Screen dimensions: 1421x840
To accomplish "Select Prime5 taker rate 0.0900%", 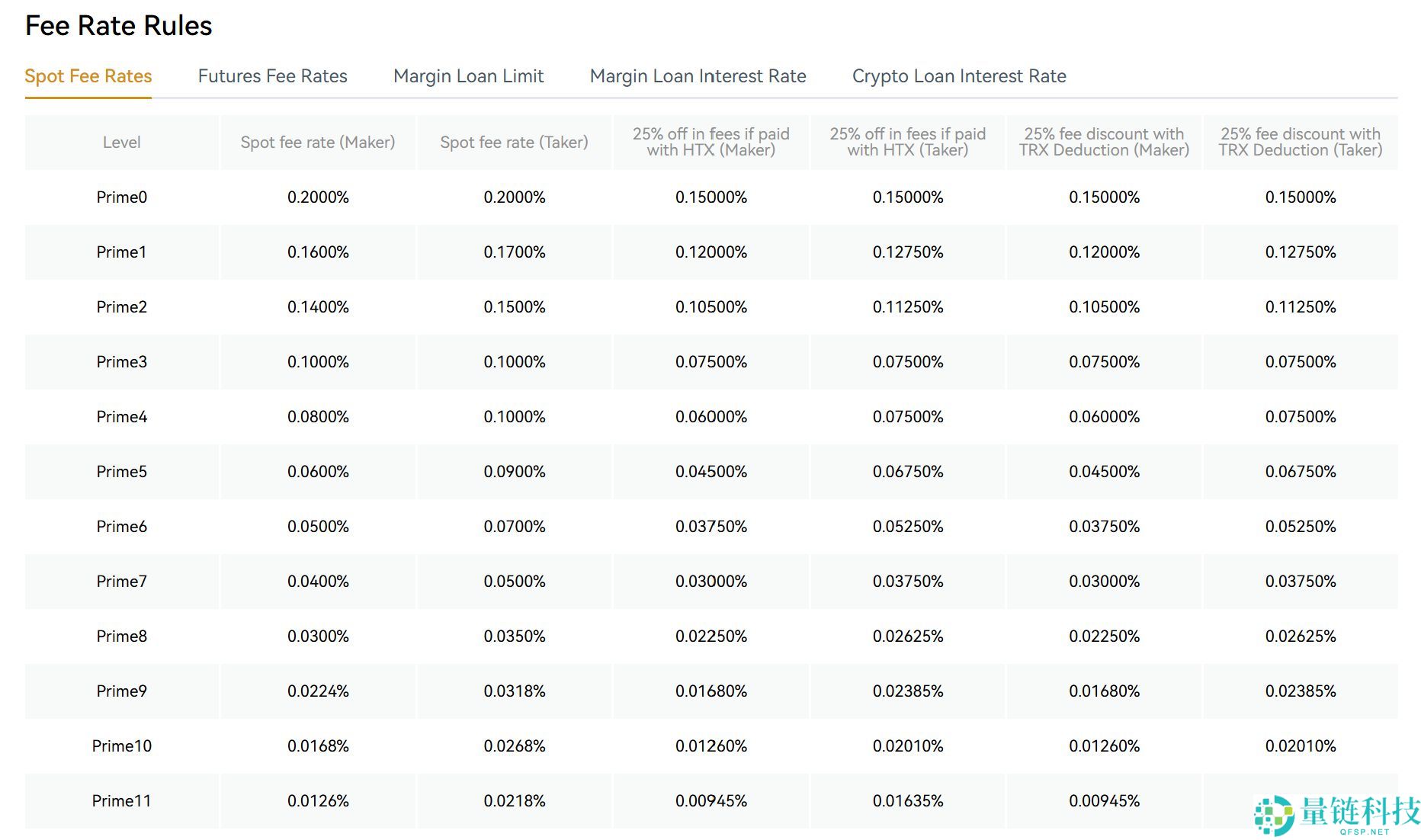I will click(x=515, y=472).
